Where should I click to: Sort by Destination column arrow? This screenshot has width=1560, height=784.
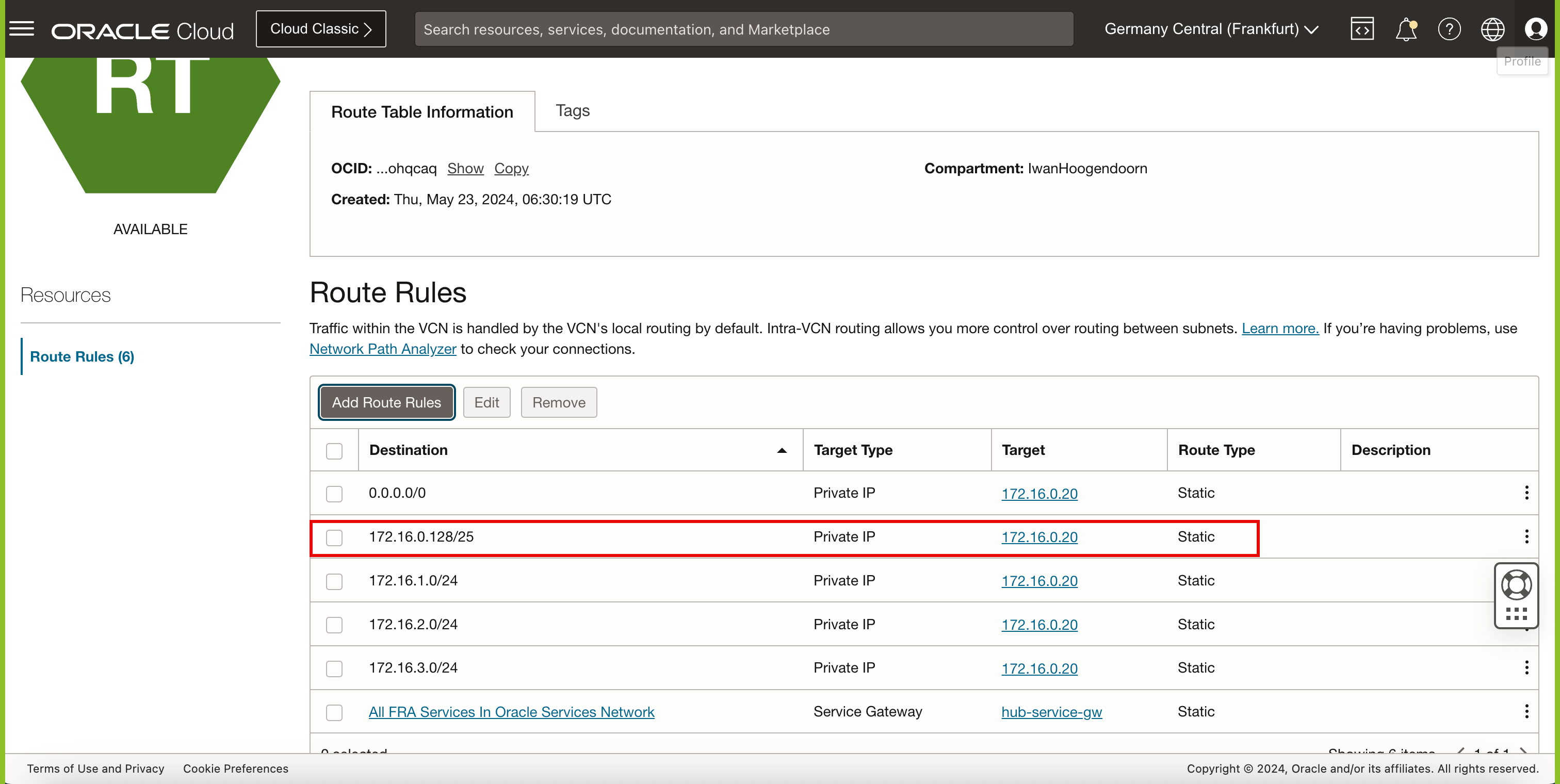pyautogui.click(x=781, y=450)
